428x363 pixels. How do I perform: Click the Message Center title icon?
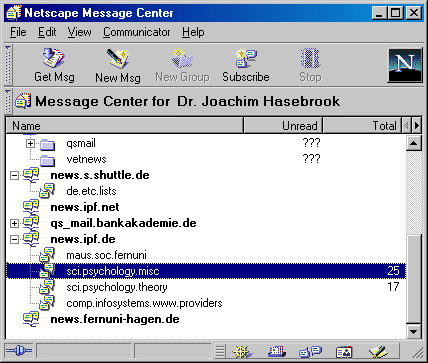click(23, 101)
